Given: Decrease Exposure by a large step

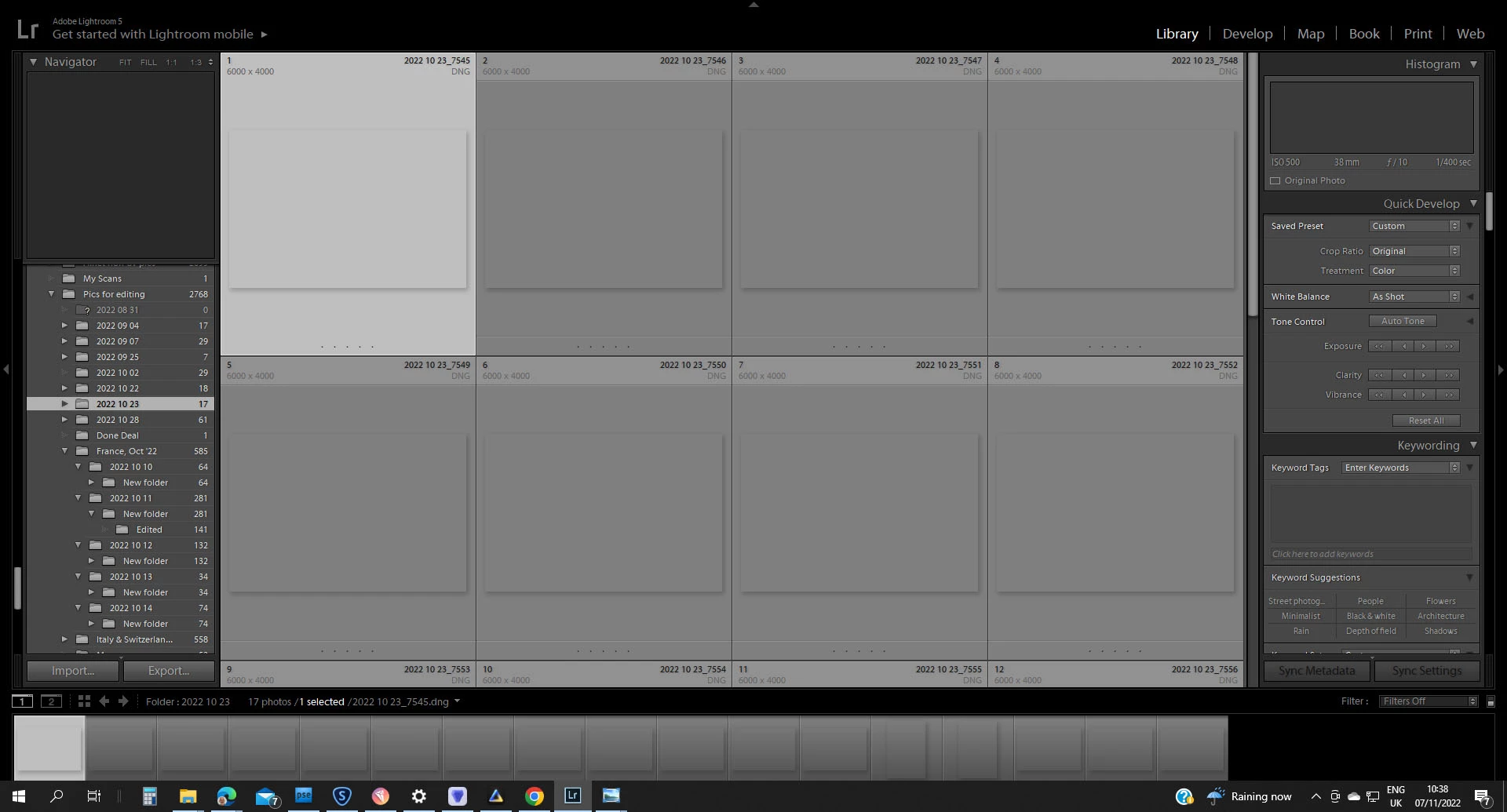Looking at the screenshot, I should coord(1379,346).
